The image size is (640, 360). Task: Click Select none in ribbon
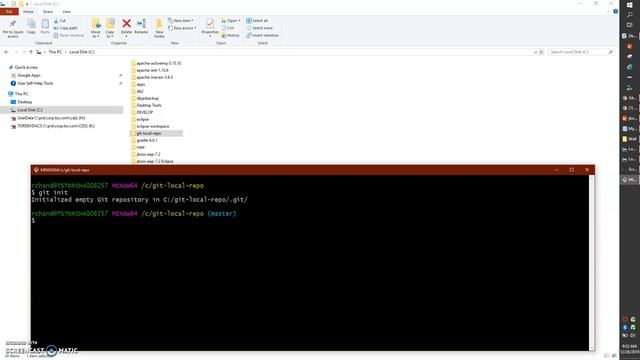(x=260, y=28)
